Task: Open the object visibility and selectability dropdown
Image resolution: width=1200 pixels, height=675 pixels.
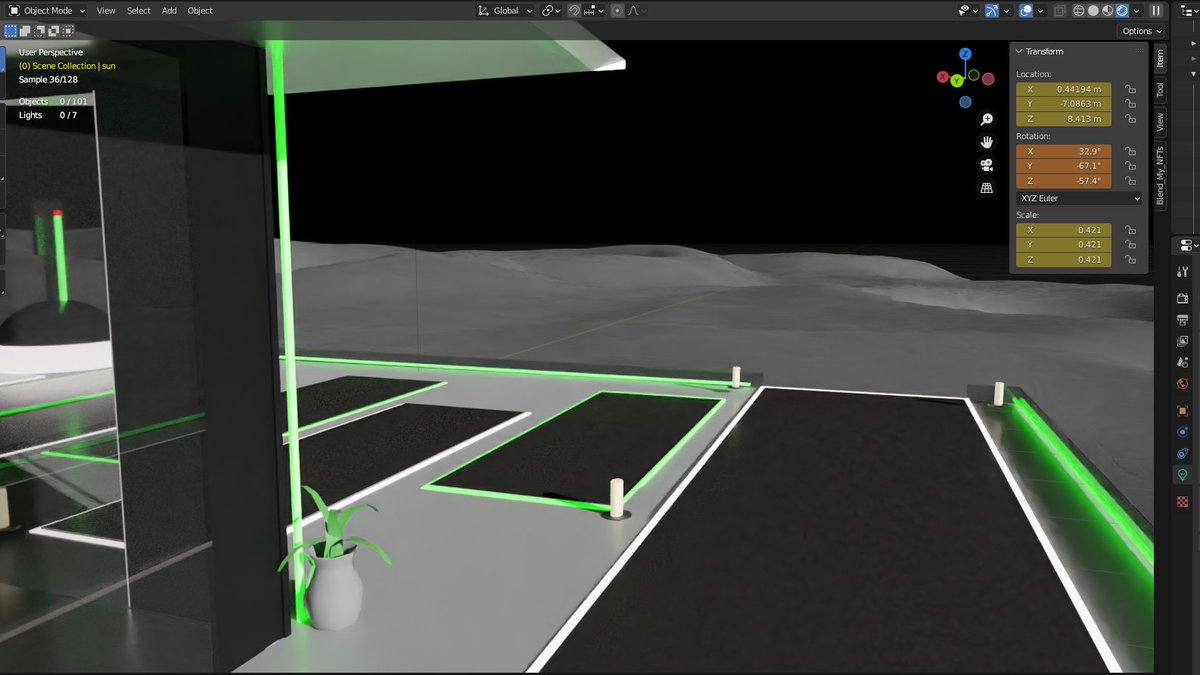Action: click(966, 11)
